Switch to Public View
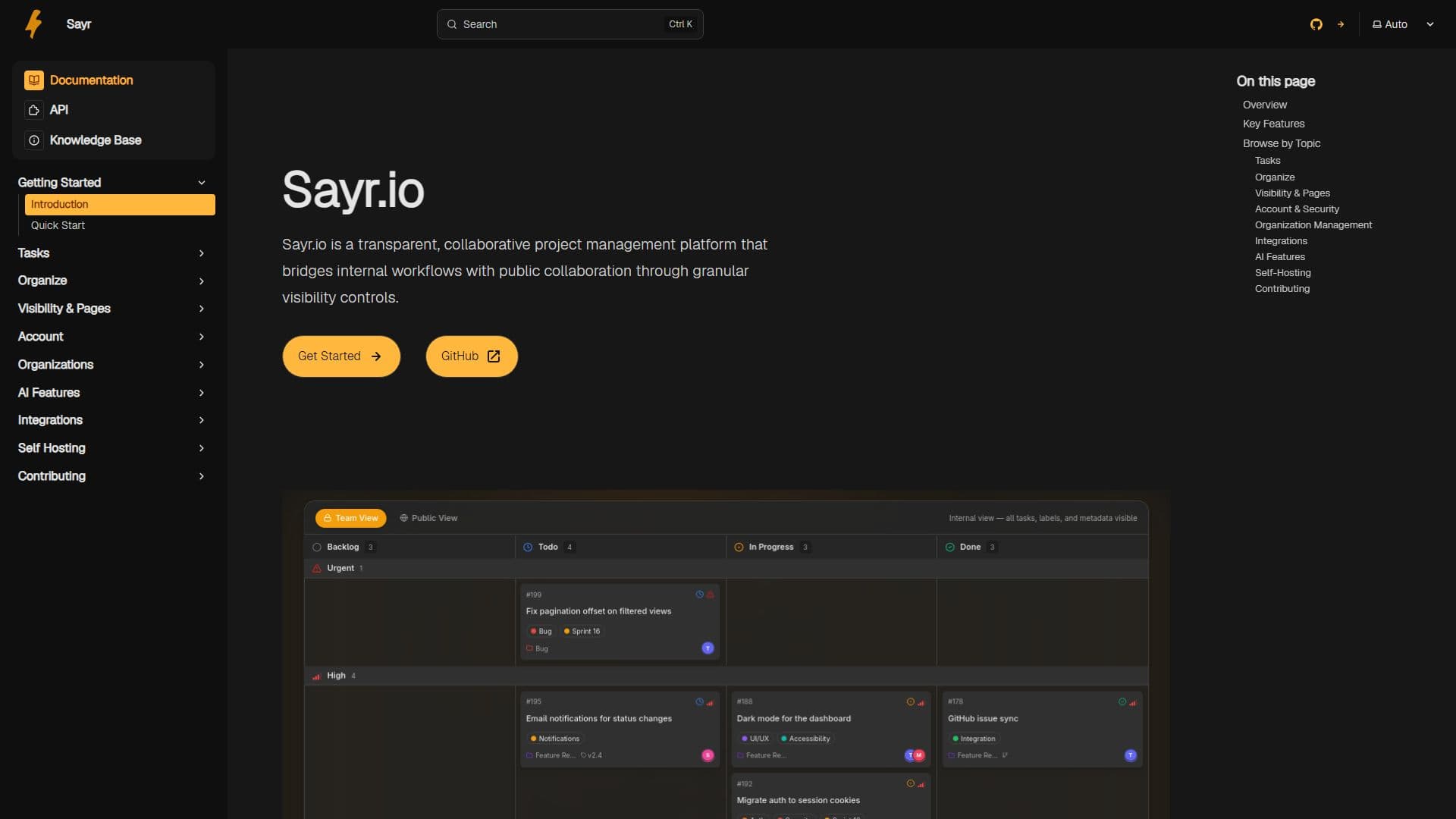Viewport: 1456px width, 819px height. 428,519
